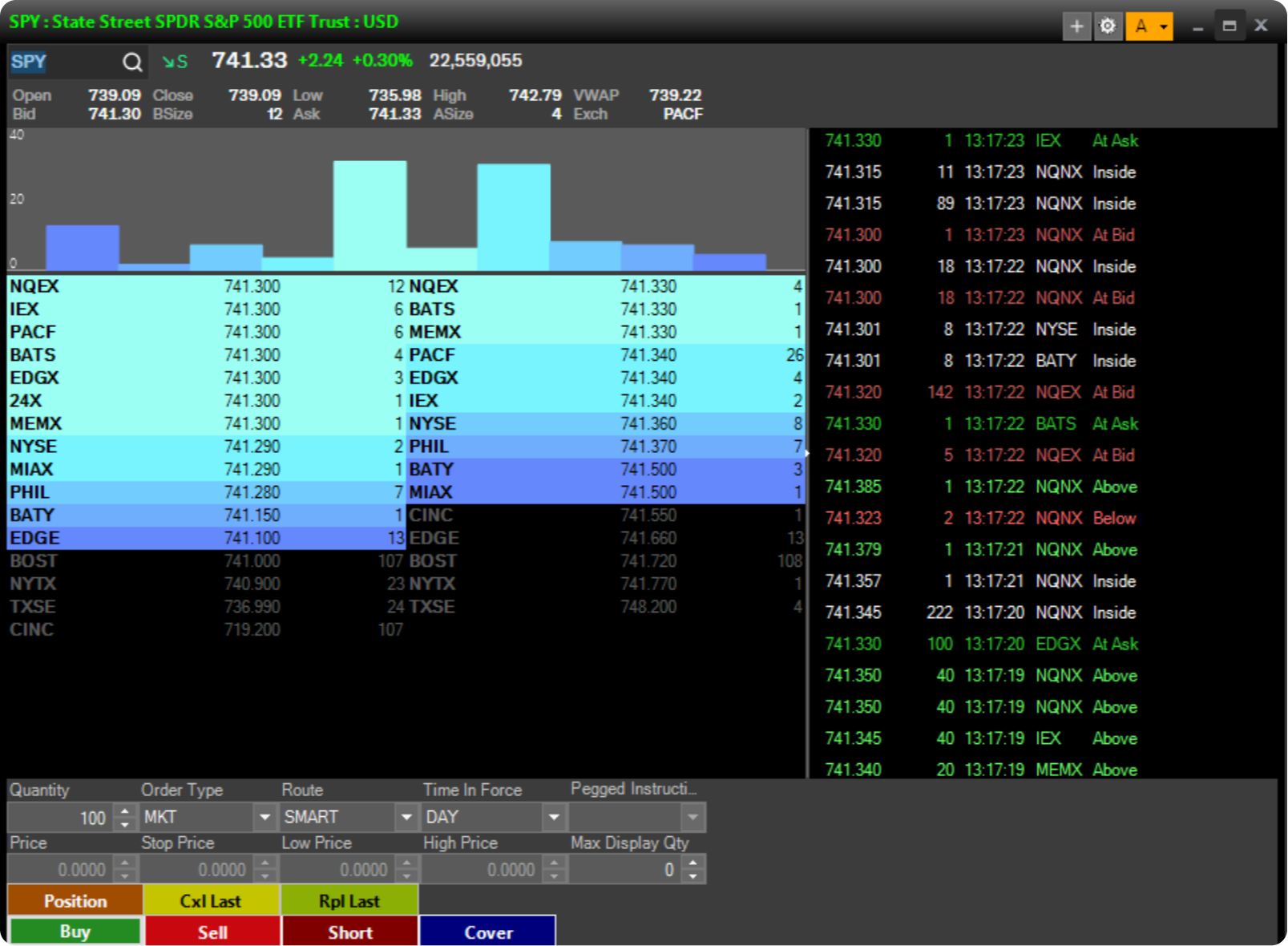The image size is (1288, 946).
Task: Click the Position button
Action: [x=75, y=900]
